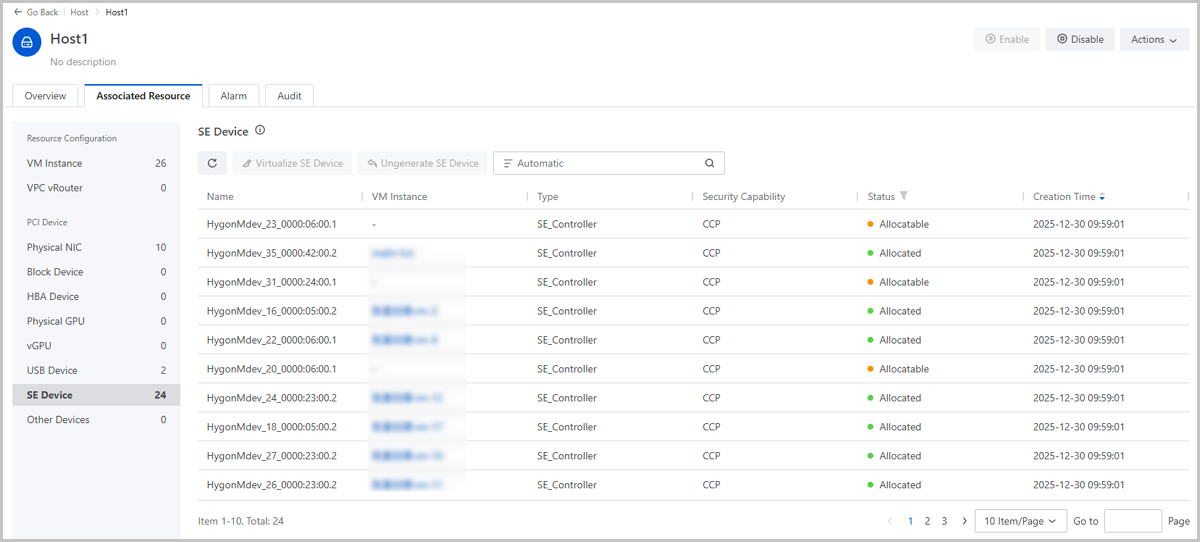1200x542 pixels.
Task: Switch to the Overview tab
Action: [46, 96]
